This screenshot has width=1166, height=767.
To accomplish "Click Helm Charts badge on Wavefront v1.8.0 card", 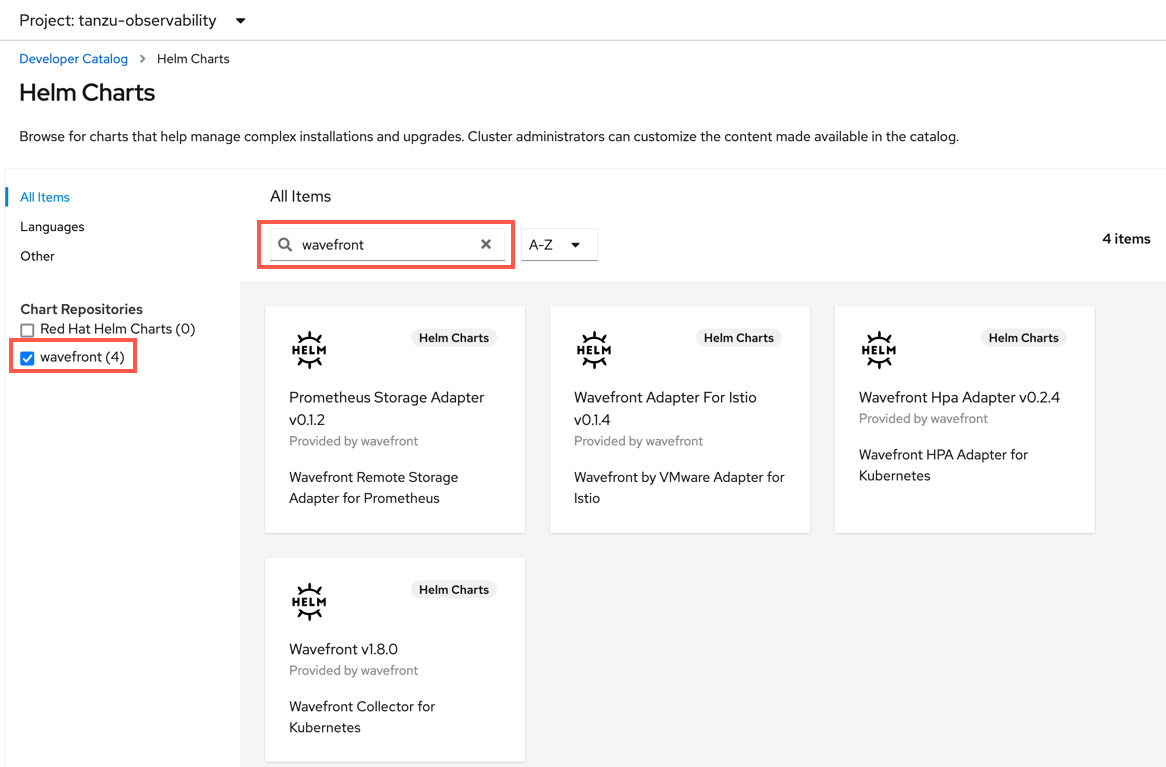I will [x=454, y=590].
